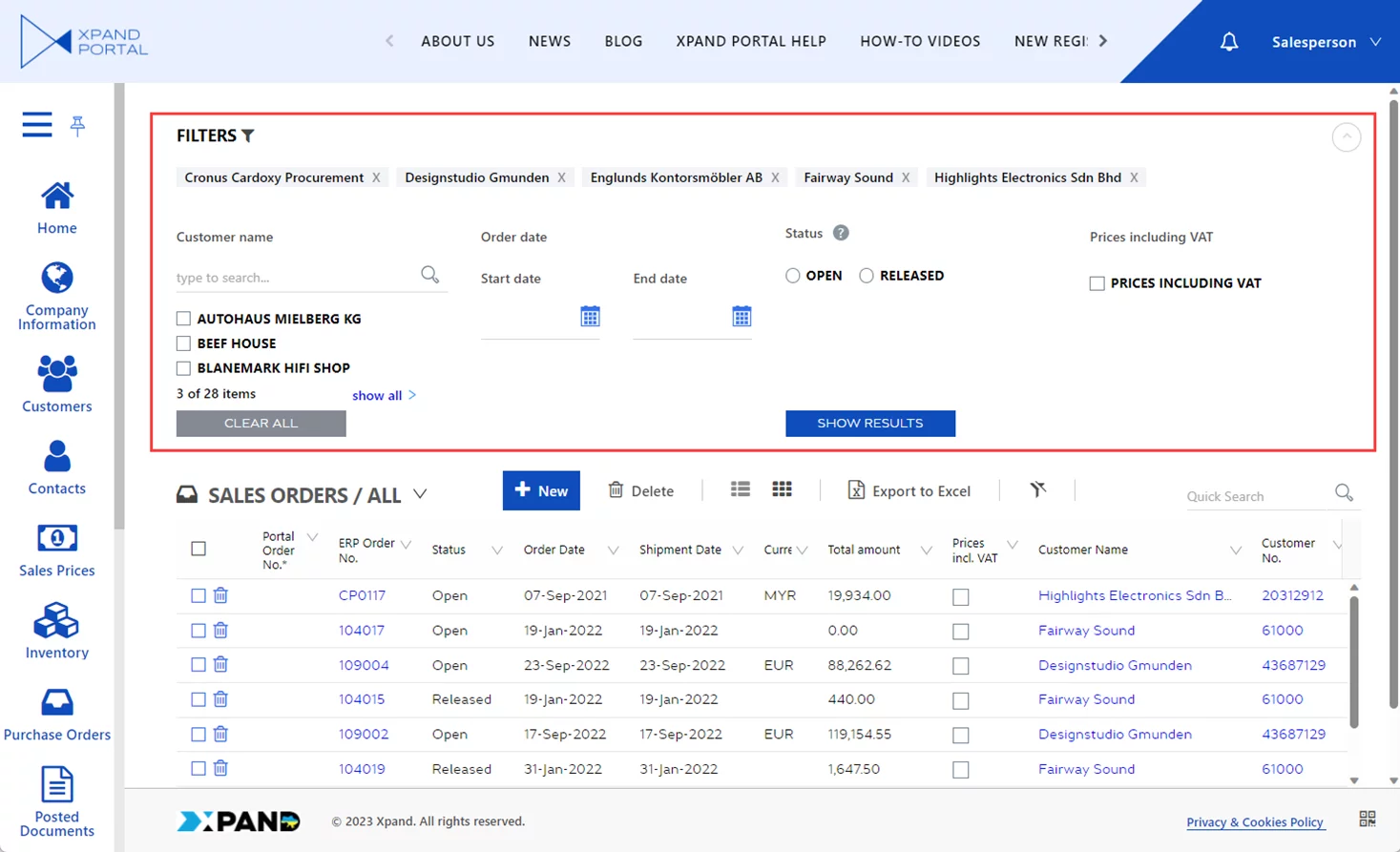
Task: Click the Show Results button
Action: point(869,424)
